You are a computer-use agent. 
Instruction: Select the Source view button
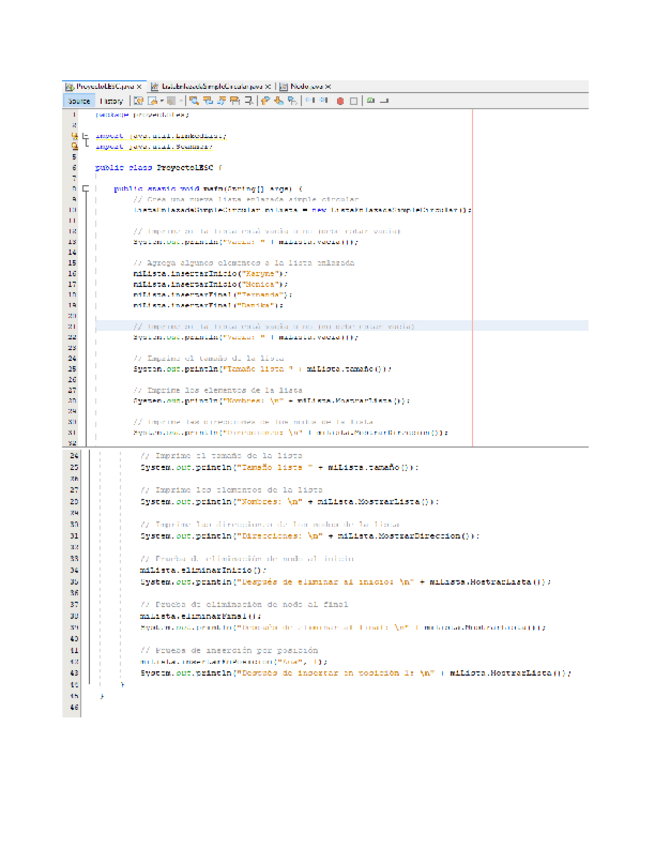pos(79,101)
